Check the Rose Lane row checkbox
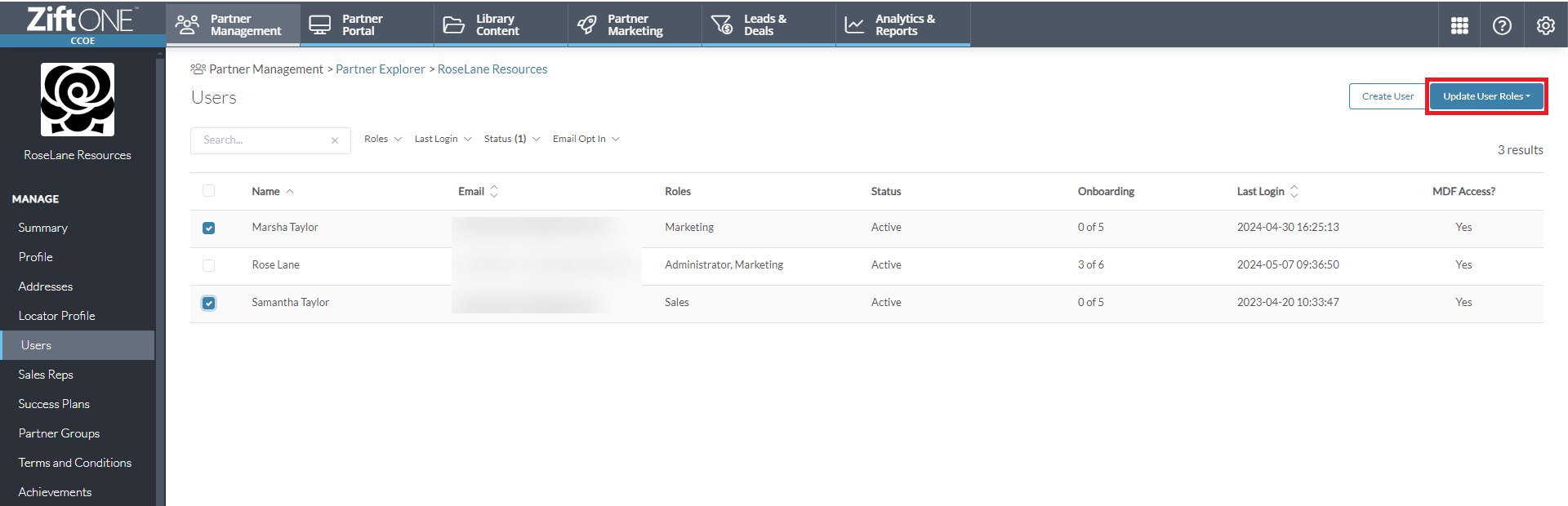The width and height of the screenshot is (1568, 506). (x=208, y=265)
